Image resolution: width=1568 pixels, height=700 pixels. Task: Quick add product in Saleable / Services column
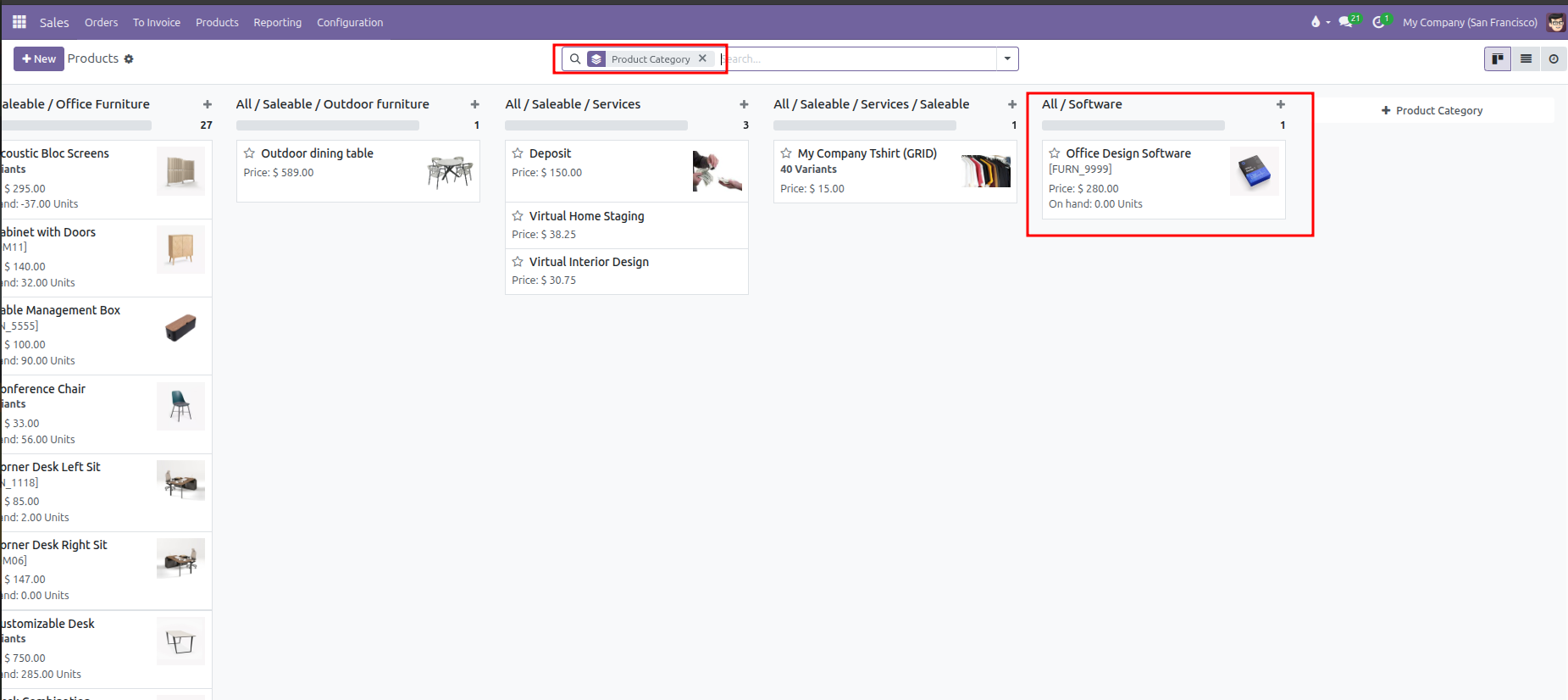click(x=744, y=104)
